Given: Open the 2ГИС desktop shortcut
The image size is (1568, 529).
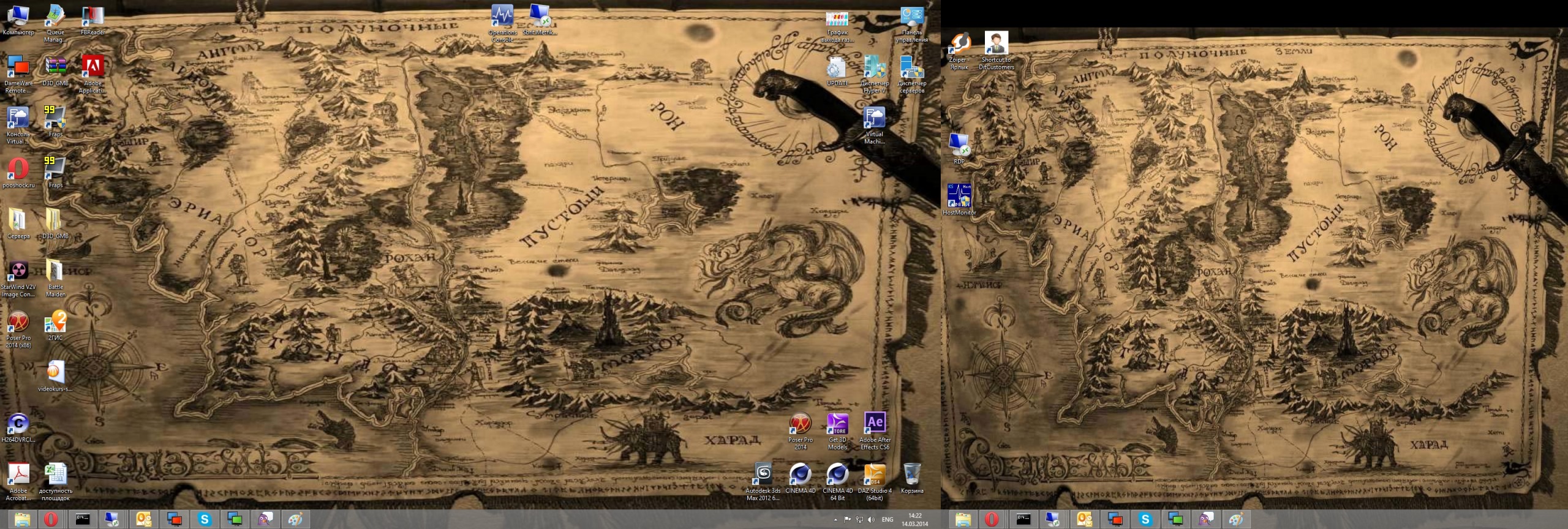Looking at the screenshot, I should (x=55, y=325).
